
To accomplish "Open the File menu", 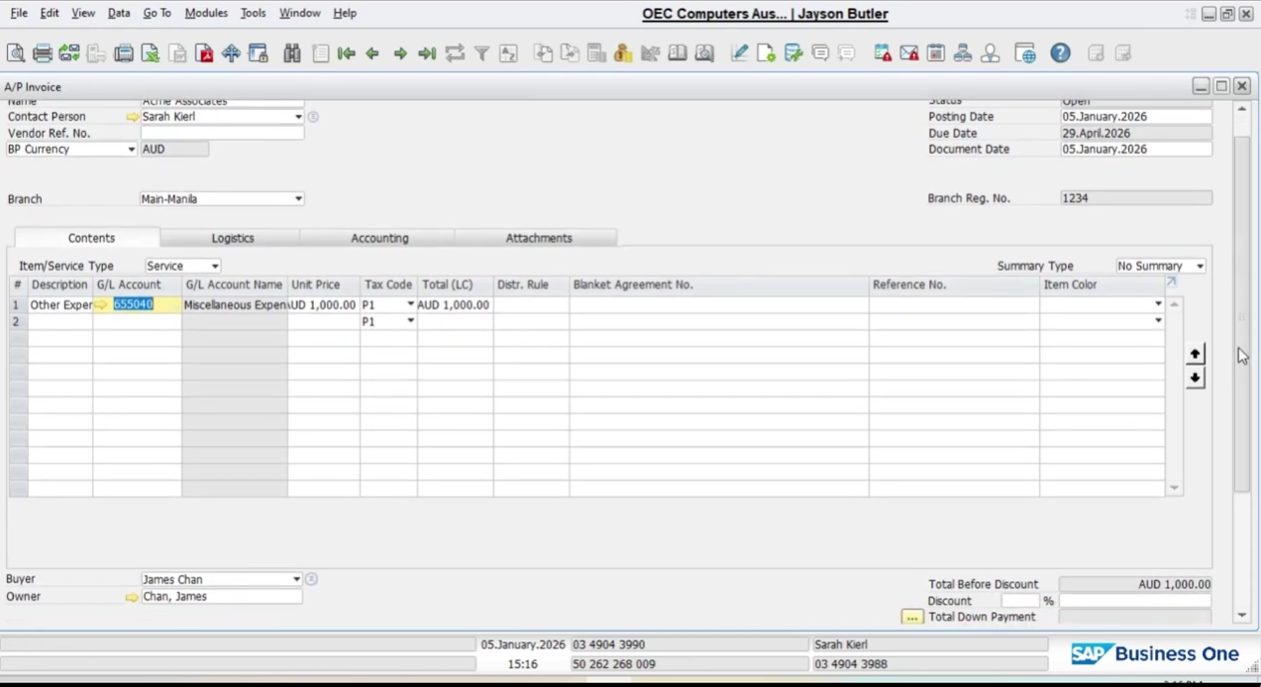I will coord(19,13).
